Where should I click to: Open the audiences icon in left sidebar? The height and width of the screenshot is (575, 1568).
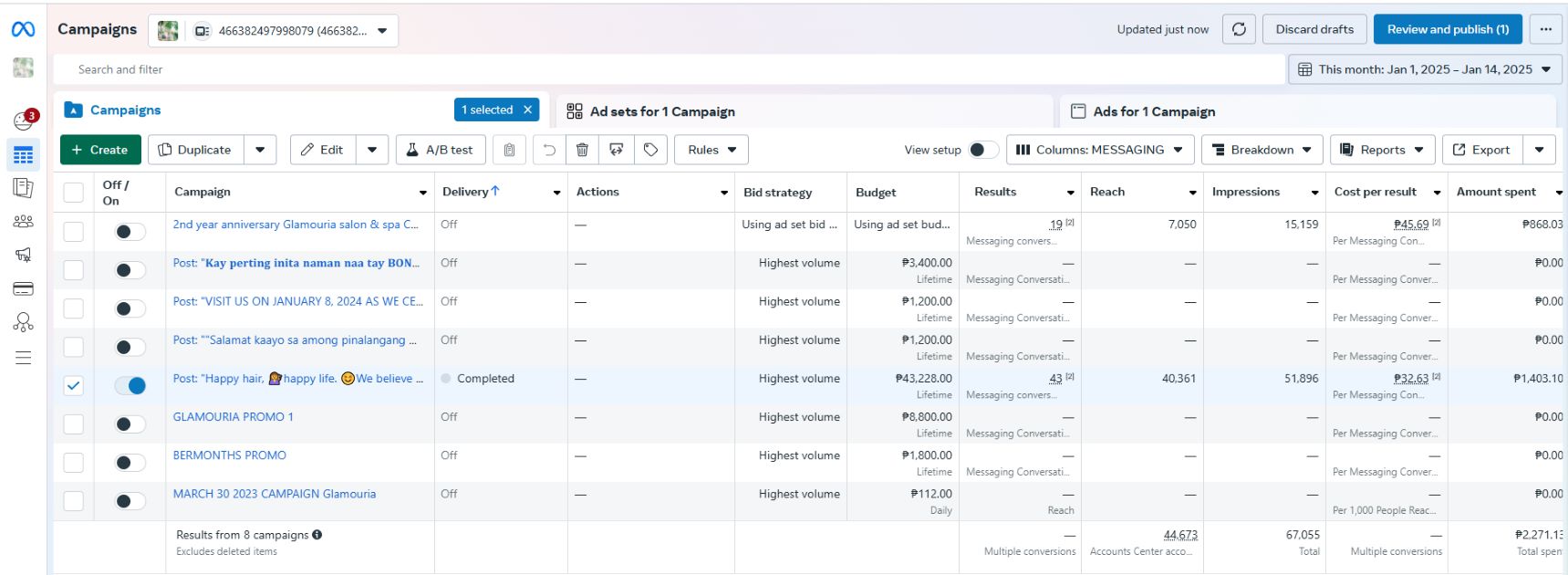pyautogui.click(x=23, y=222)
